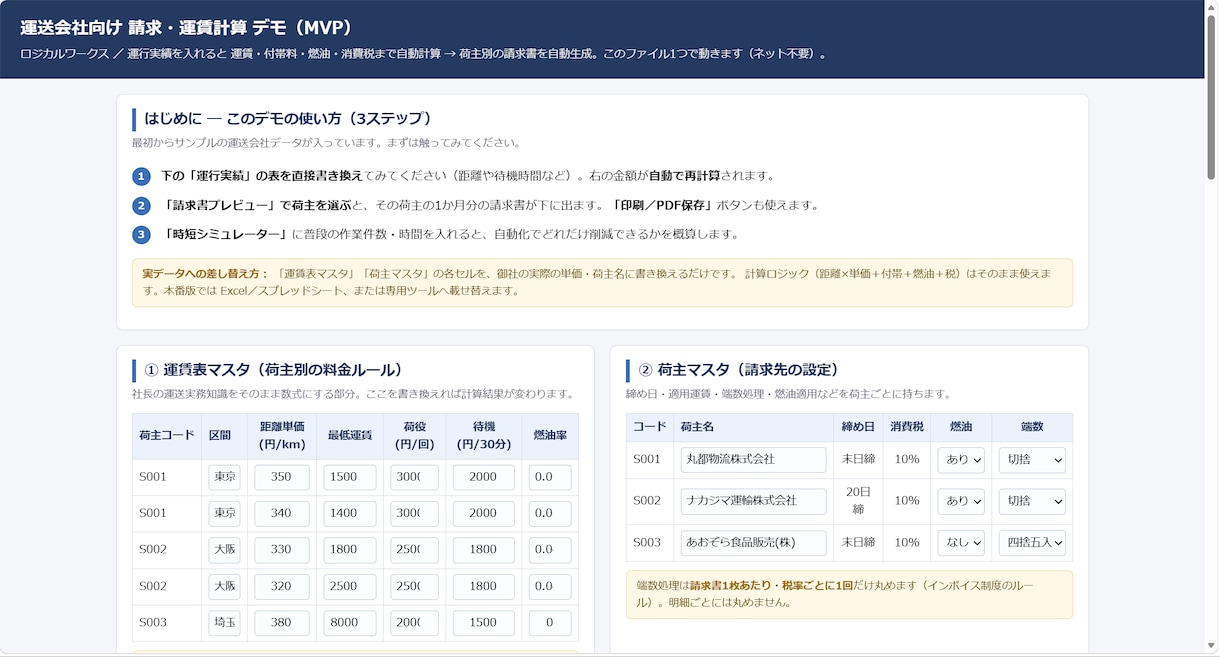Click the 距離単価 field showing 320
The image size is (1220, 657).
[x=282, y=587]
